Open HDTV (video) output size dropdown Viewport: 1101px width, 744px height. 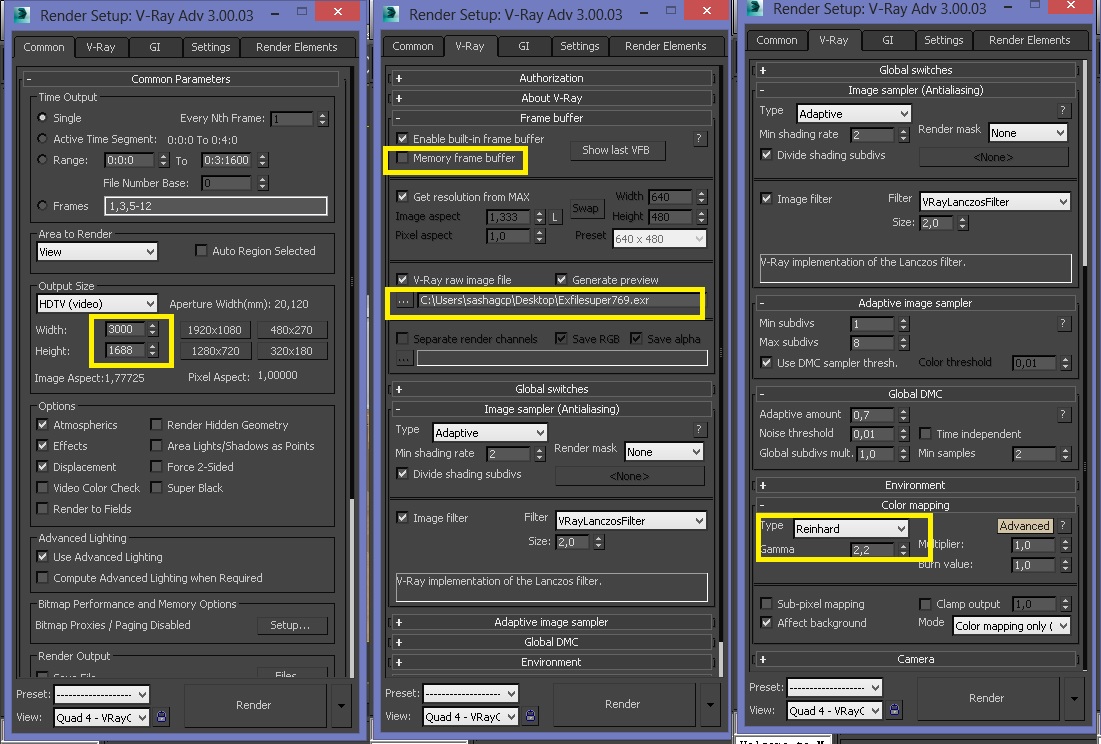97,303
